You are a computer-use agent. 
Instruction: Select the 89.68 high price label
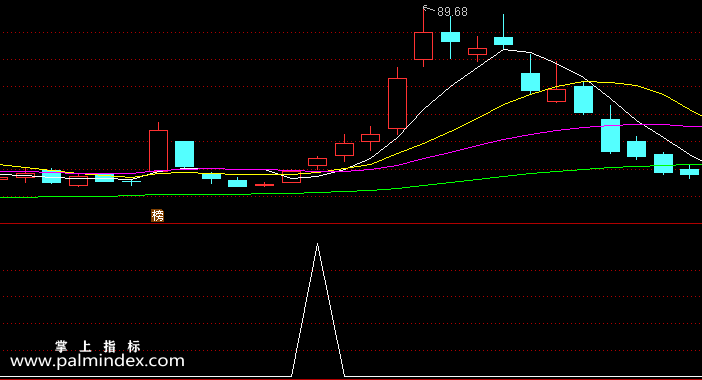click(452, 12)
